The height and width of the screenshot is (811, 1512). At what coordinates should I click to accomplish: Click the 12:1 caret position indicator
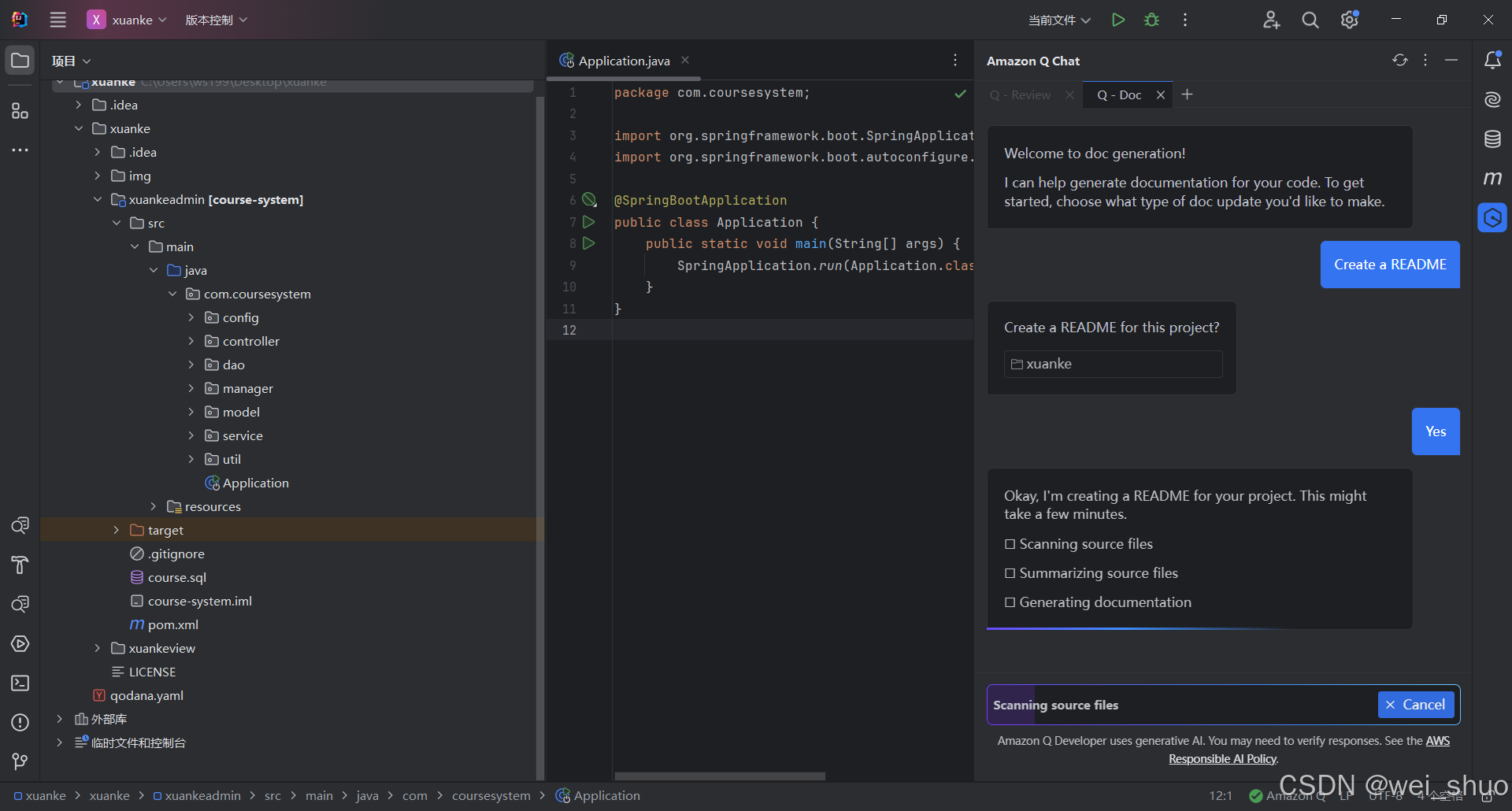[1220, 795]
